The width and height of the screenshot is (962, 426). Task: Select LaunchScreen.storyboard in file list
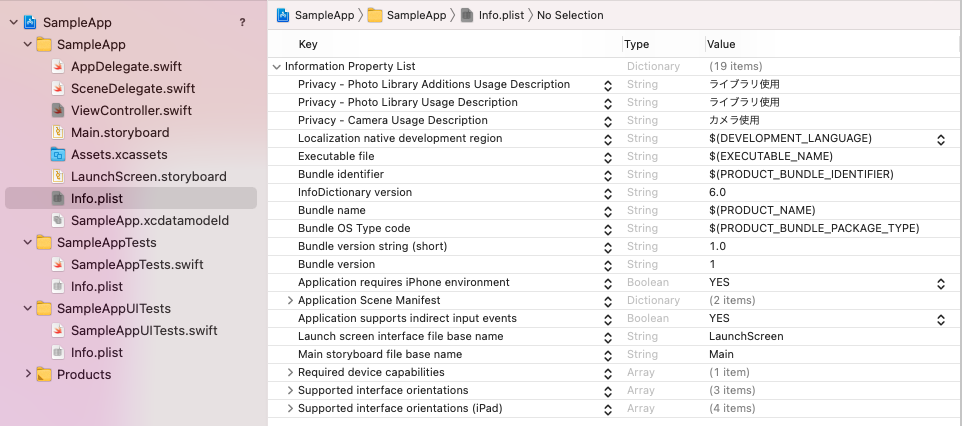148,177
